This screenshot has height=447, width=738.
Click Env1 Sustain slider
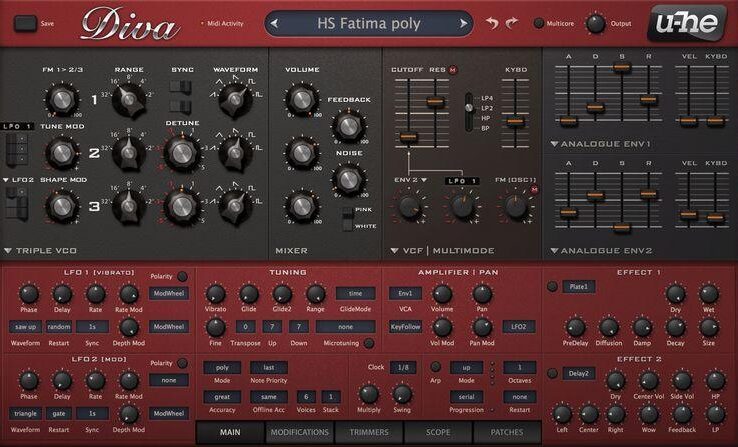tap(622, 68)
